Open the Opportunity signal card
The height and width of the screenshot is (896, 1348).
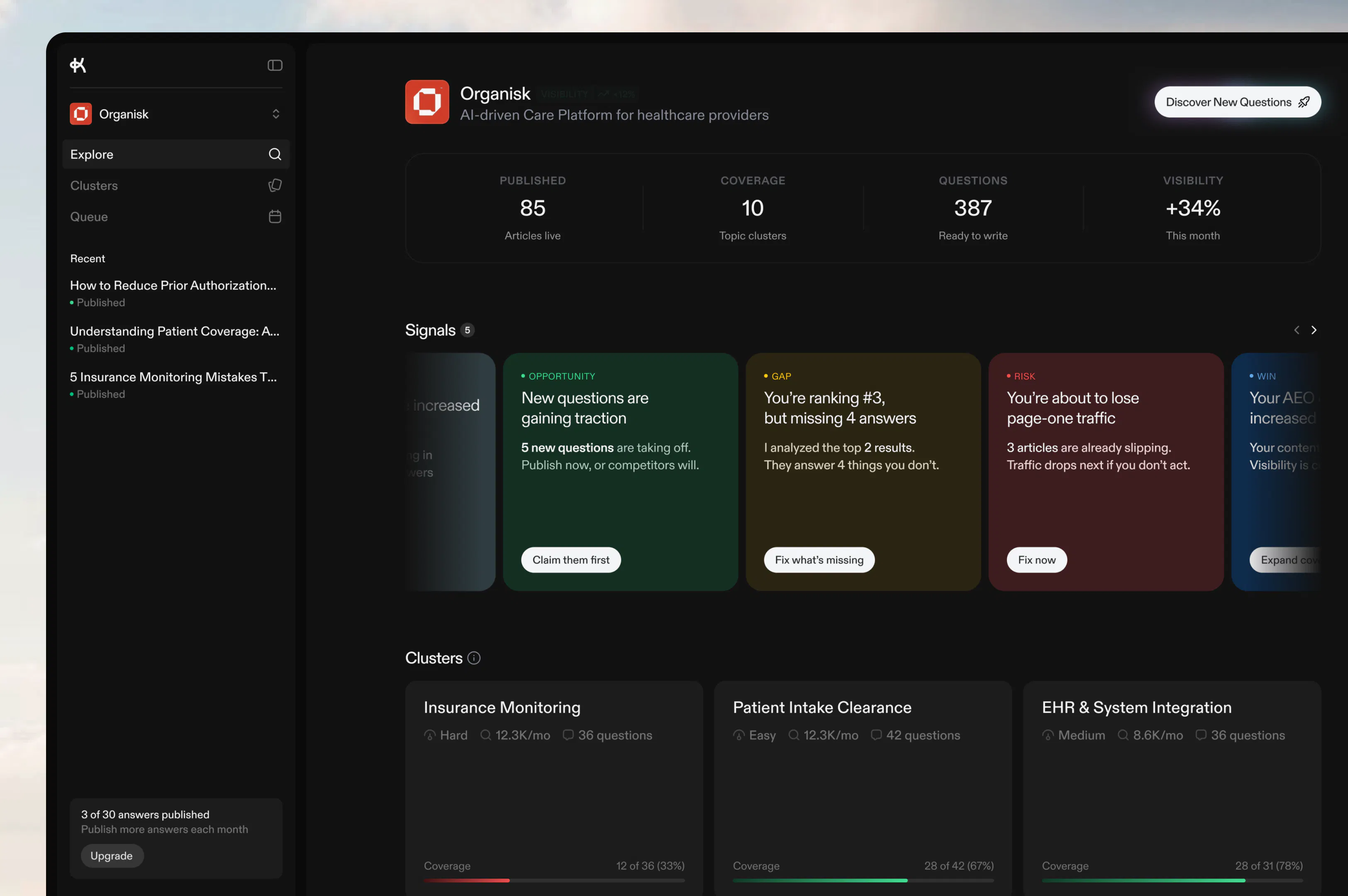(620, 472)
